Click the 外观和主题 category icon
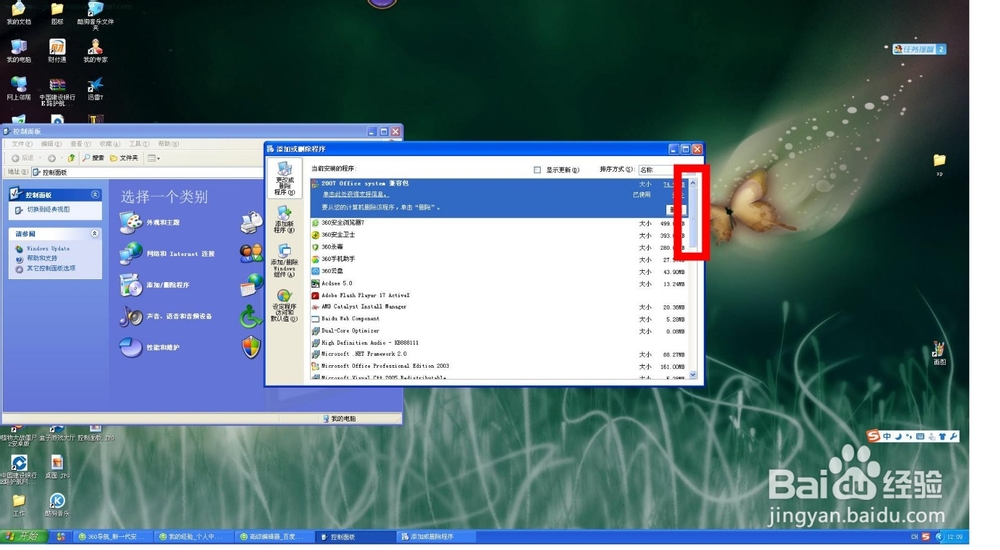Viewport: 1000px width, 550px height. [131, 223]
